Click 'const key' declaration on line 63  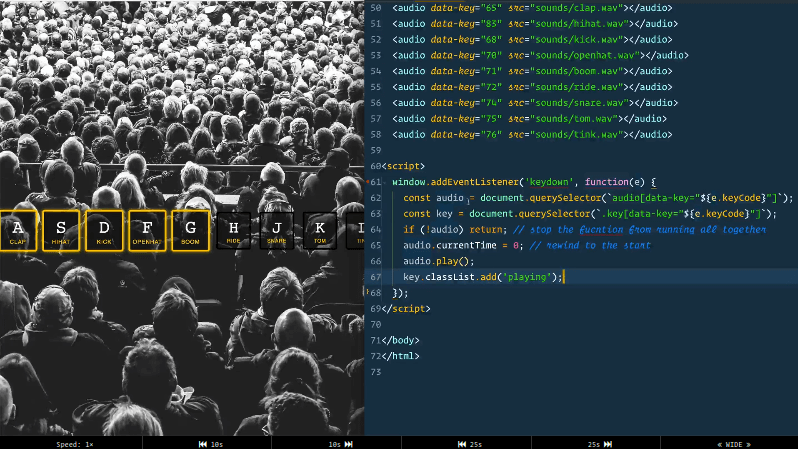tap(428, 214)
